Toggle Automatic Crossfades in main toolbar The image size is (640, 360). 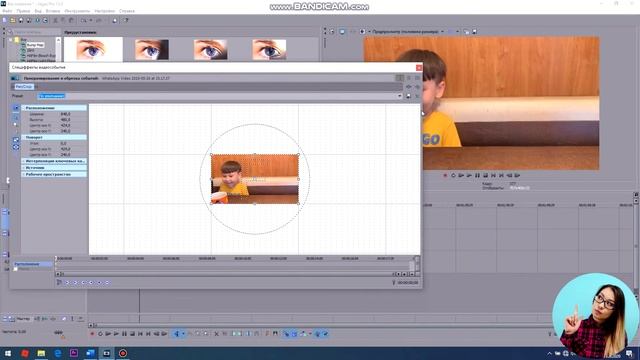point(294,334)
